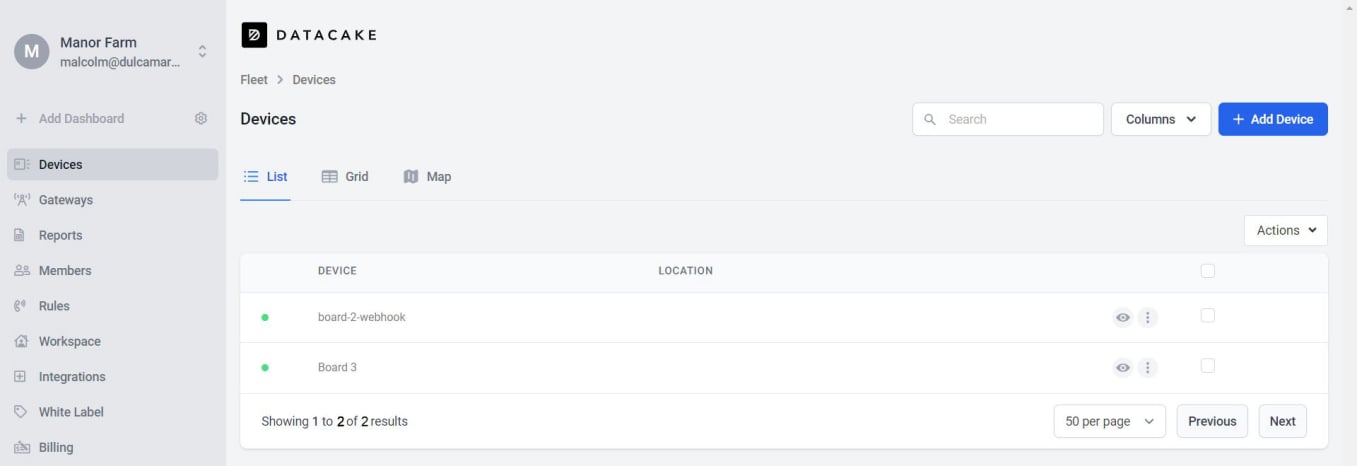The image size is (1357, 466).
Task: Click the Datacake logo icon
Action: click(x=254, y=35)
